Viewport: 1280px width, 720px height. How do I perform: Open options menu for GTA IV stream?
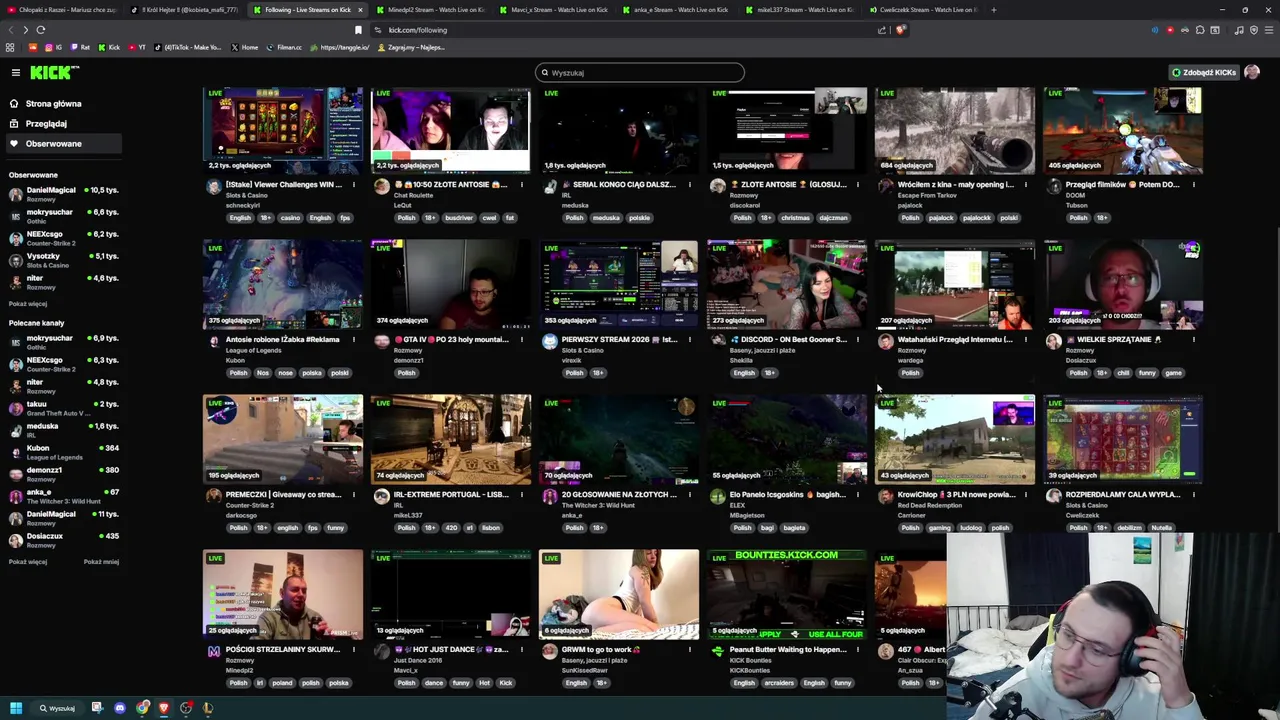[x=521, y=339]
